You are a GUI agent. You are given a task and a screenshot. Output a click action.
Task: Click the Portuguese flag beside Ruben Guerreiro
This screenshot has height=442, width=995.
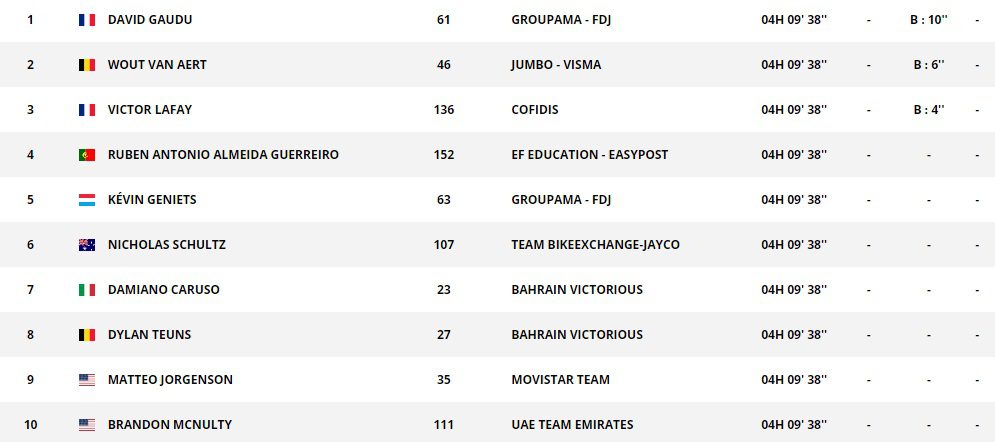tap(87, 155)
